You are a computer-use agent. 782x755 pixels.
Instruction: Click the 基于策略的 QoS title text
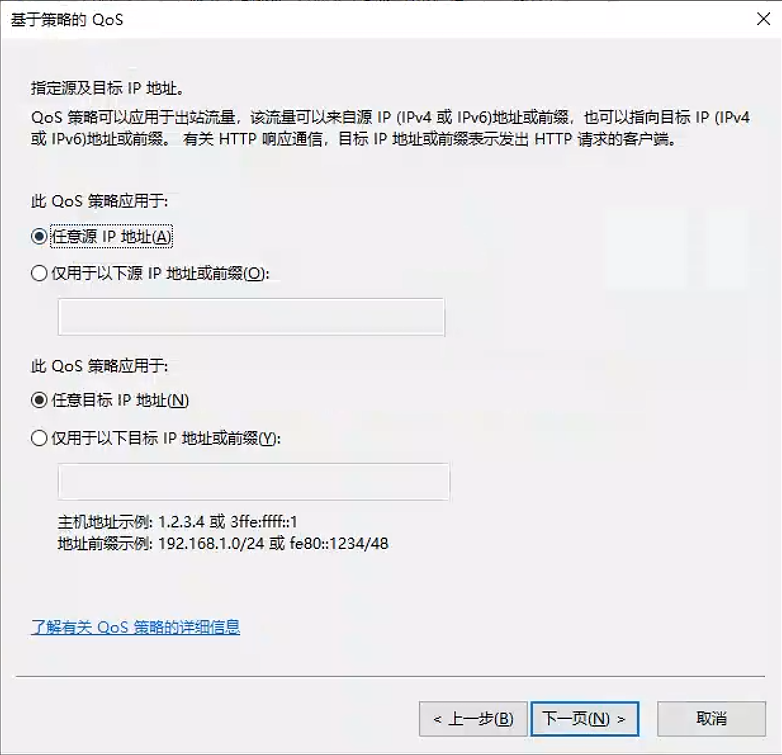[67, 20]
